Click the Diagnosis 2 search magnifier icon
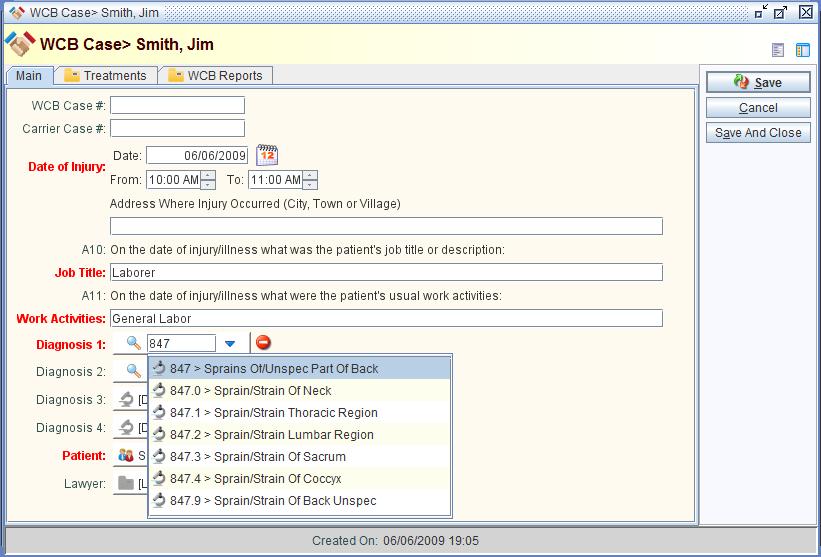Screen dimensions: 821x557 (x=134, y=371)
